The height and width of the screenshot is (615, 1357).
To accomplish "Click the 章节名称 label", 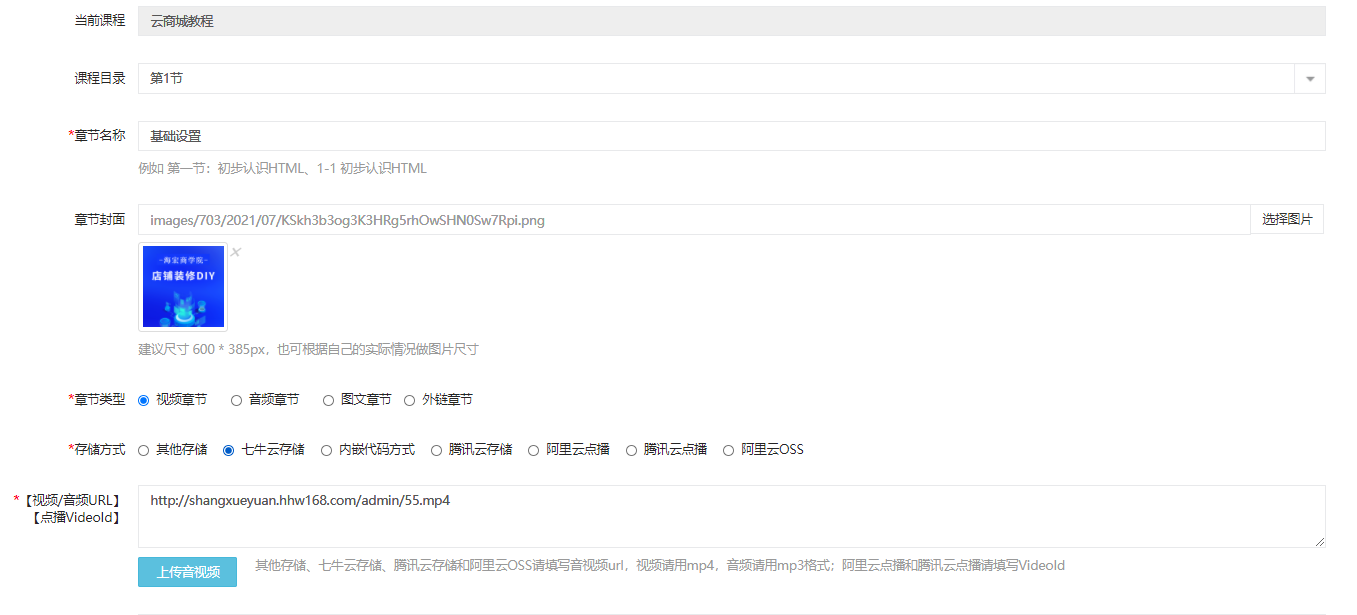I will coord(96,135).
